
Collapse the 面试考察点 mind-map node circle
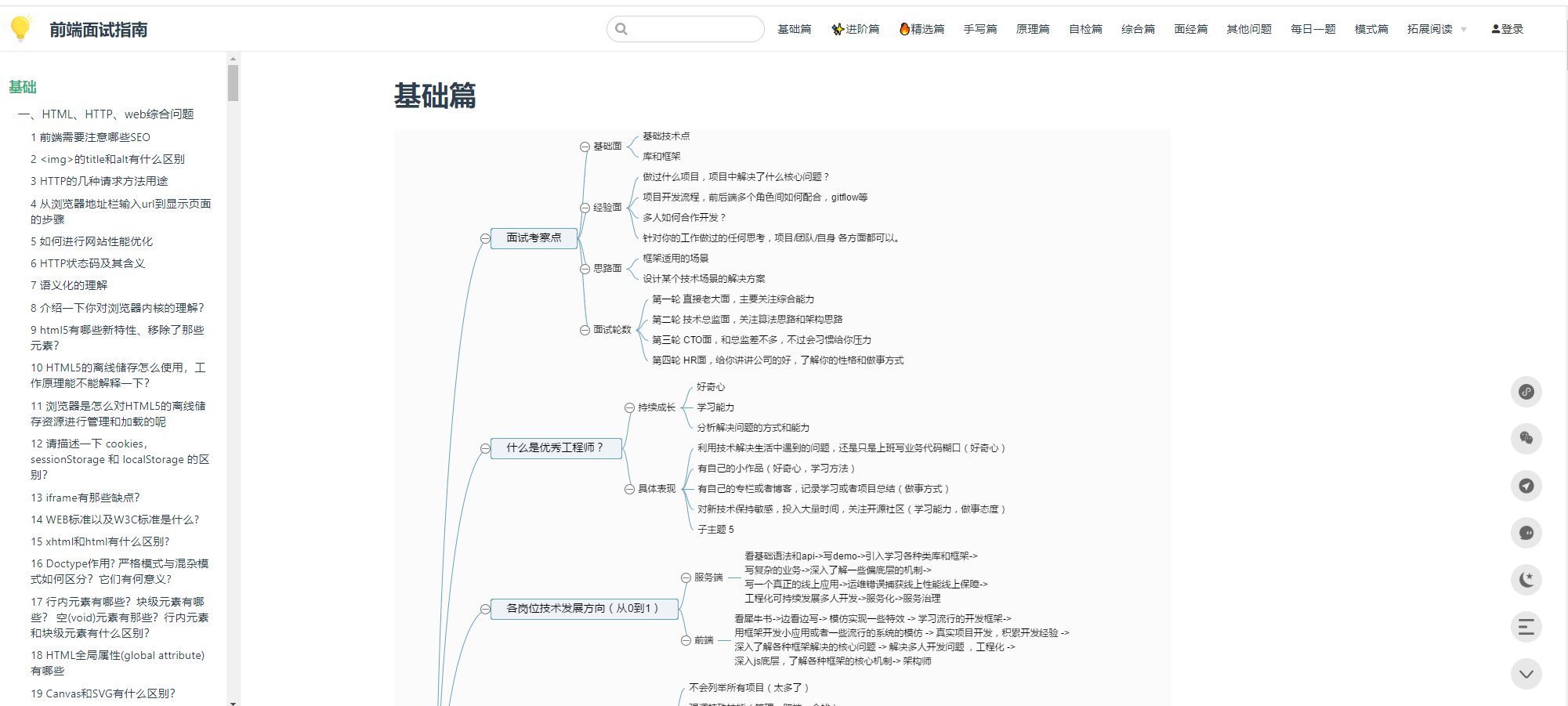coord(486,238)
